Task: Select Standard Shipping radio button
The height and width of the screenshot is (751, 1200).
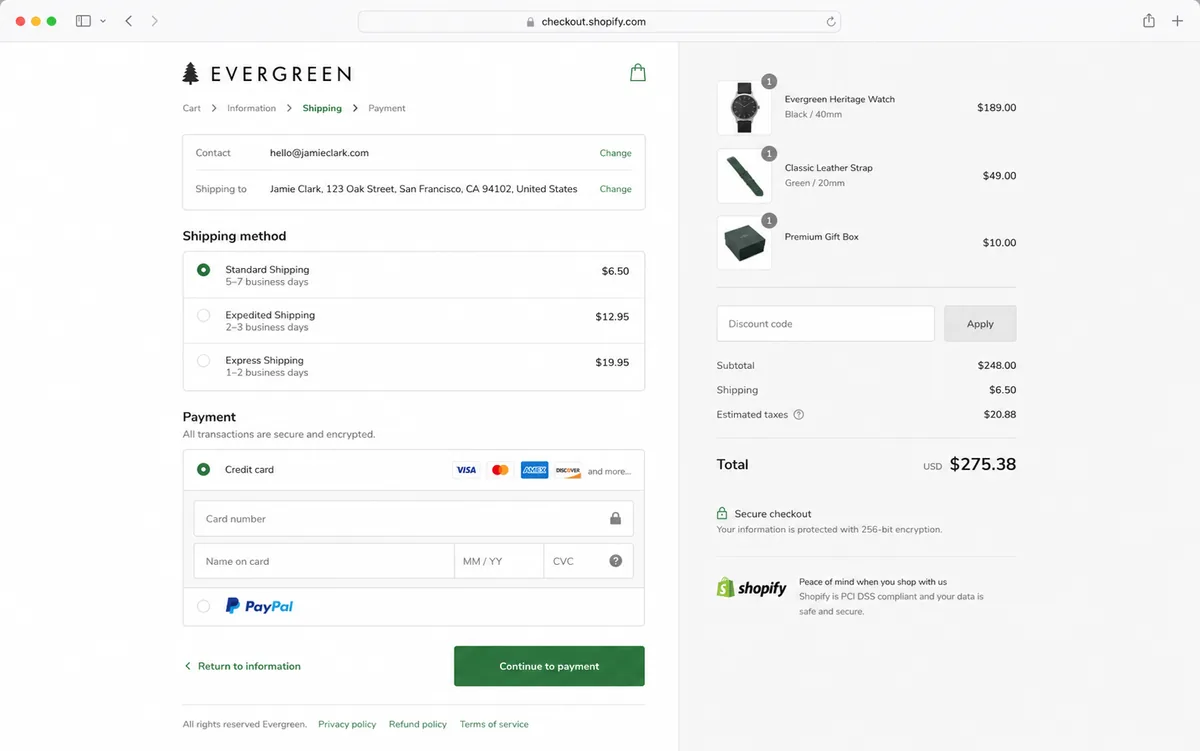Action: (204, 270)
